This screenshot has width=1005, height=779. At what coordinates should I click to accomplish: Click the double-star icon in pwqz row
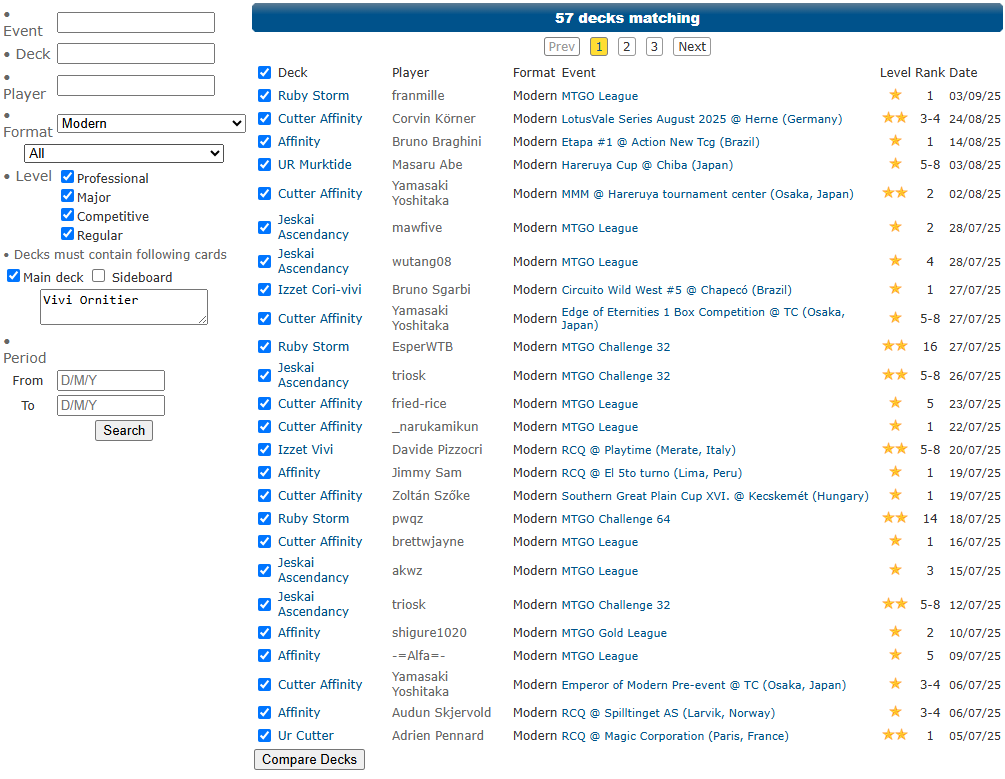coord(895,517)
